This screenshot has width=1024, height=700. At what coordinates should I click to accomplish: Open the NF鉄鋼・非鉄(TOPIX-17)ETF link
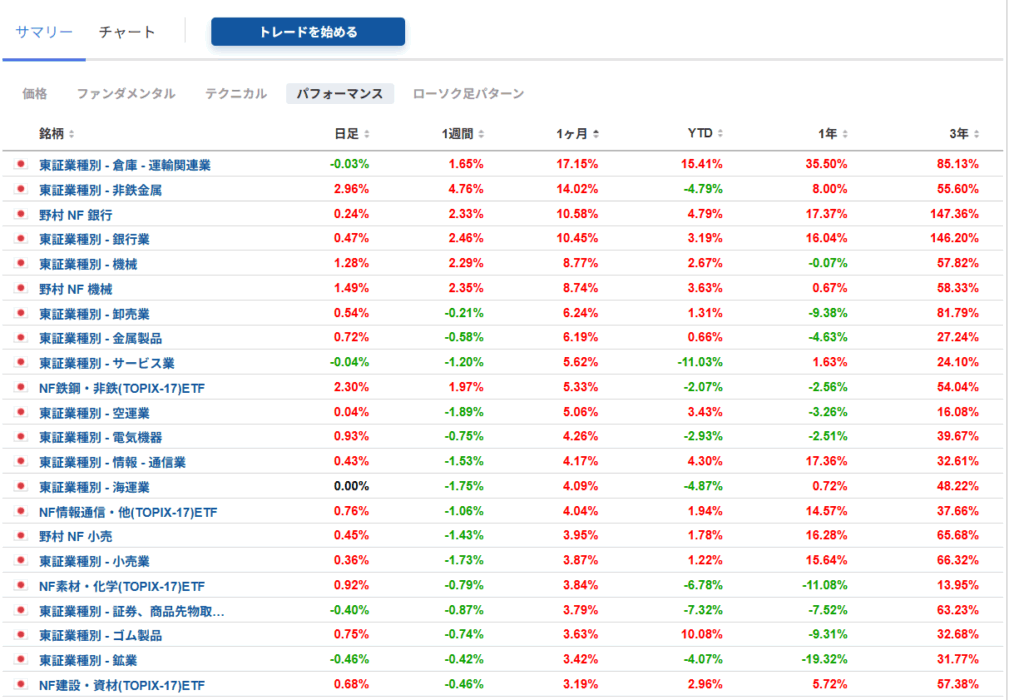tap(121, 388)
